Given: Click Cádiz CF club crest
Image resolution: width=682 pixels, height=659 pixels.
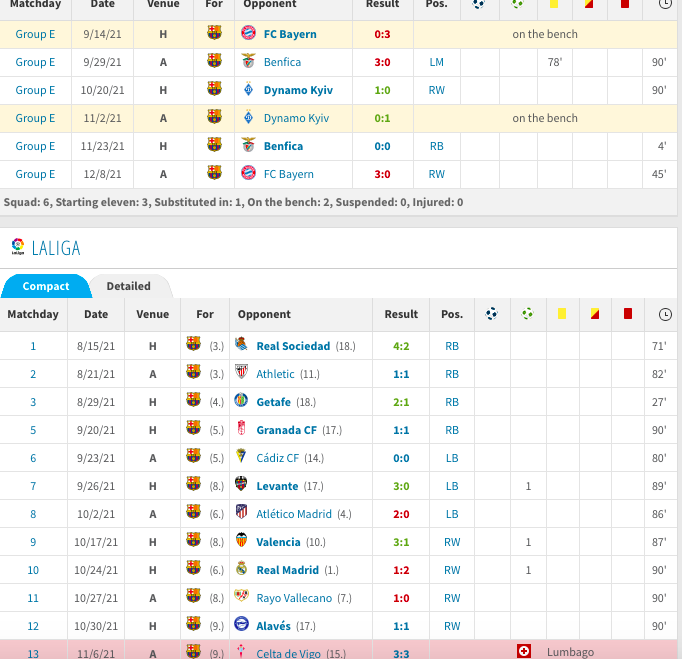Looking at the screenshot, I should point(241,456).
